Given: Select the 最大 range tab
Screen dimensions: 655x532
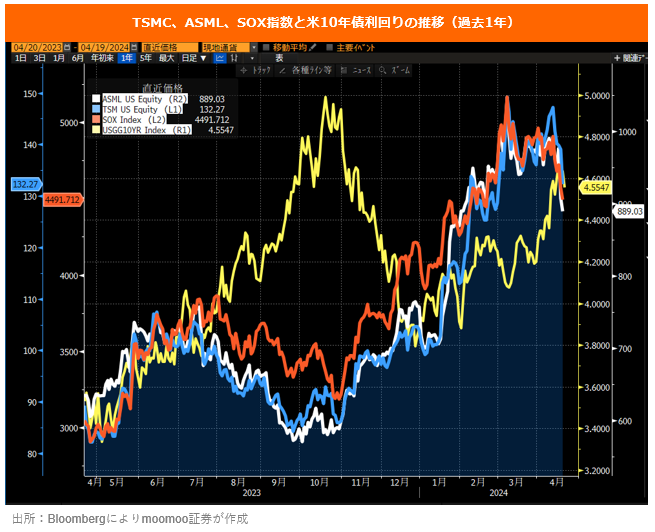Looking at the screenshot, I should point(166,58).
